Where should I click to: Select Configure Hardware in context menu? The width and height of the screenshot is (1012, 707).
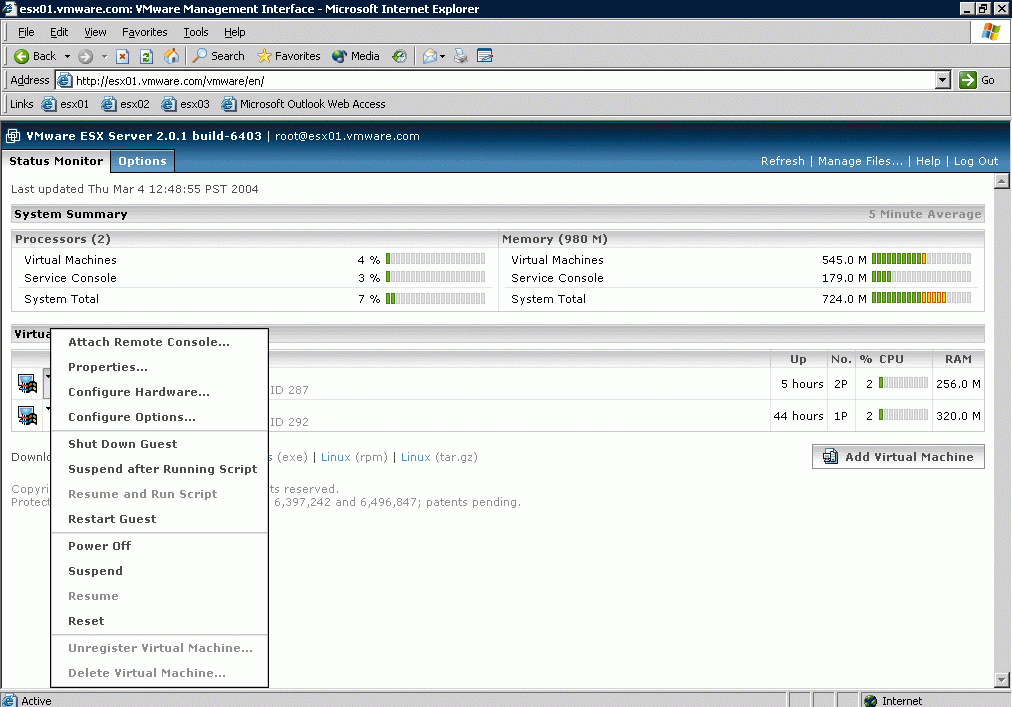138,392
